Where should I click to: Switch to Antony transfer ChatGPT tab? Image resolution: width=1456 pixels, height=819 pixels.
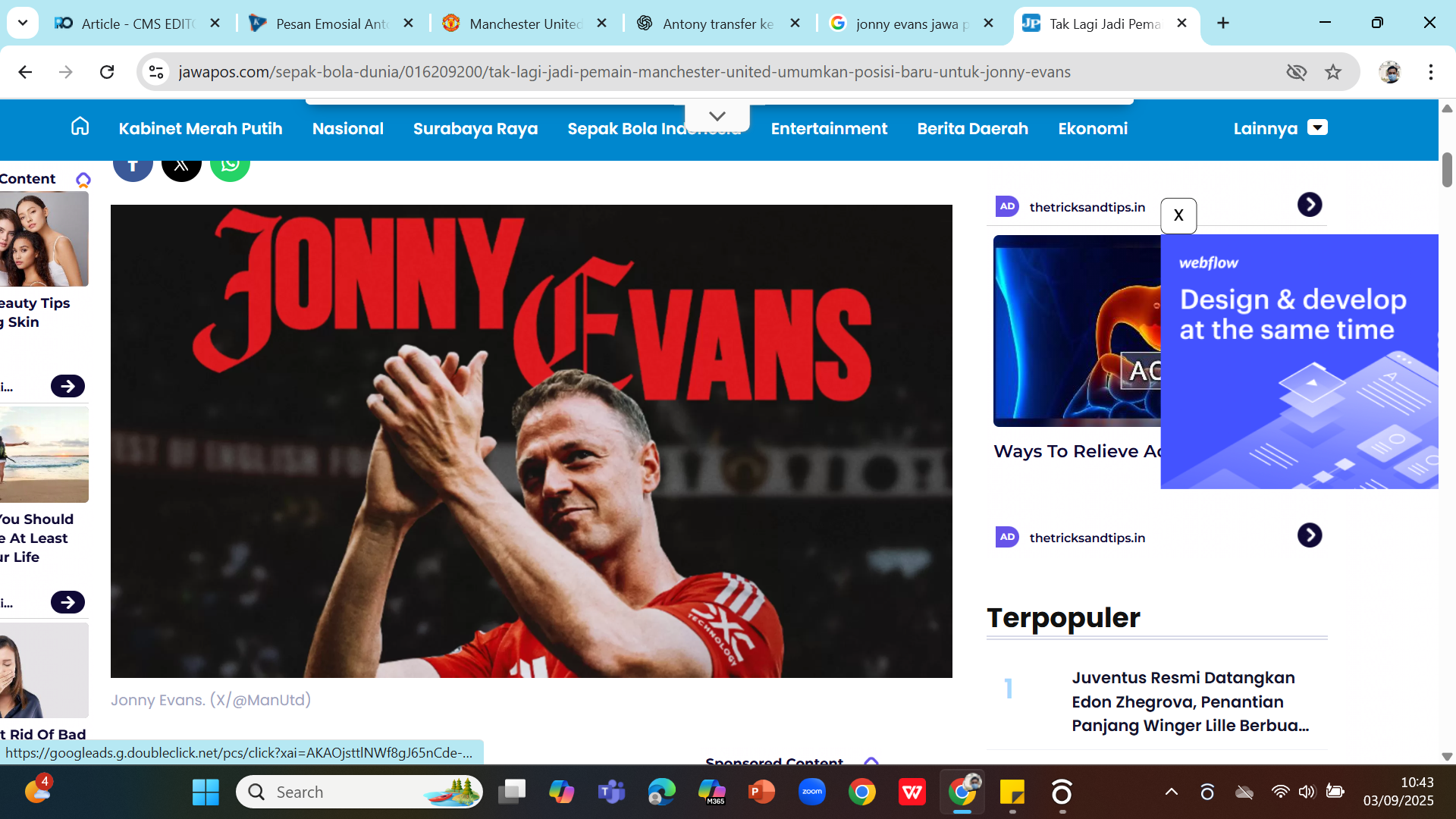click(718, 24)
